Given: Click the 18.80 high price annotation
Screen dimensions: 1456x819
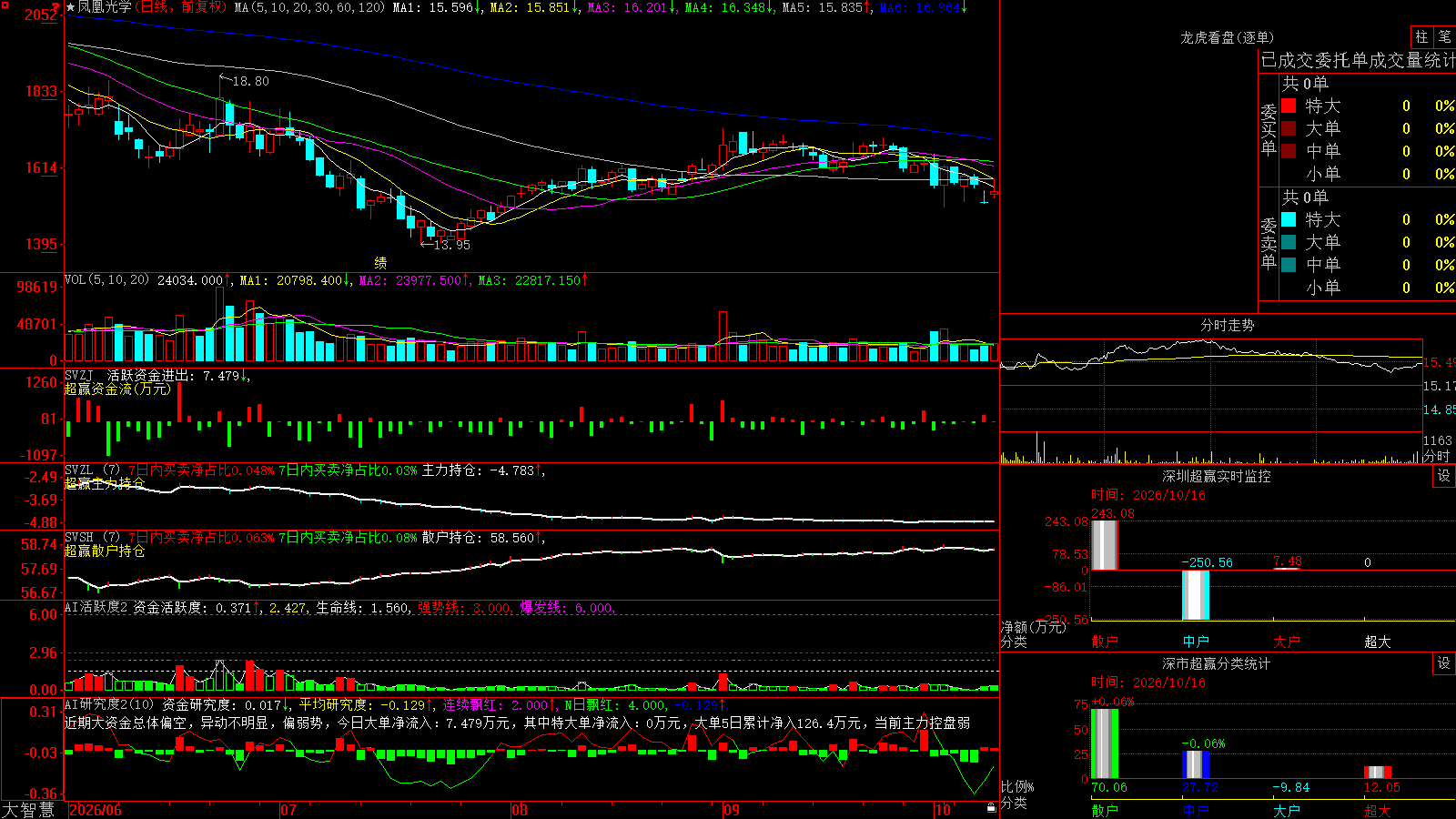Looking at the screenshot, I should (x=250, y=81).
